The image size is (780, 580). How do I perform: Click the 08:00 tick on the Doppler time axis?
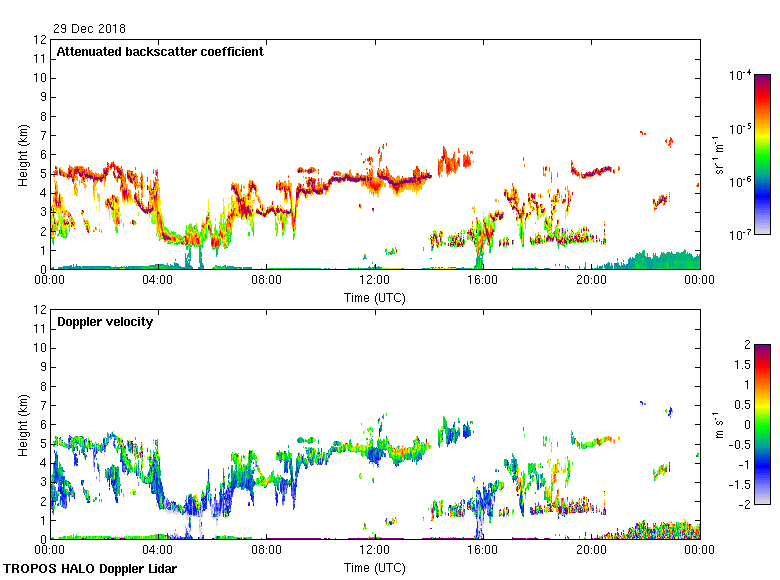[x=266, y=551]
